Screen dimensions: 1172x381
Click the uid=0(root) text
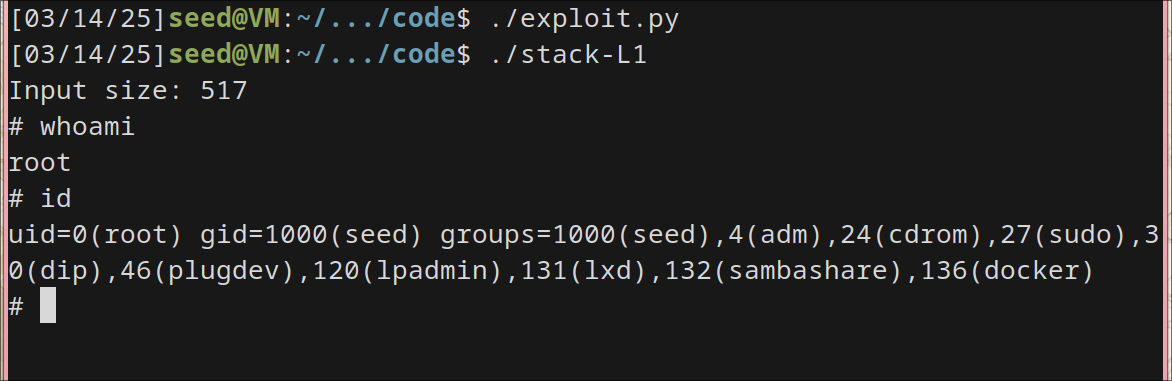click(x=95, y=235)
